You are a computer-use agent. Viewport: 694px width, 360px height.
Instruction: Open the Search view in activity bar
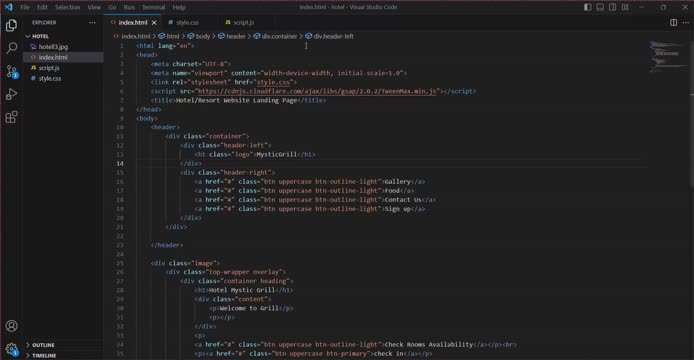12,48
